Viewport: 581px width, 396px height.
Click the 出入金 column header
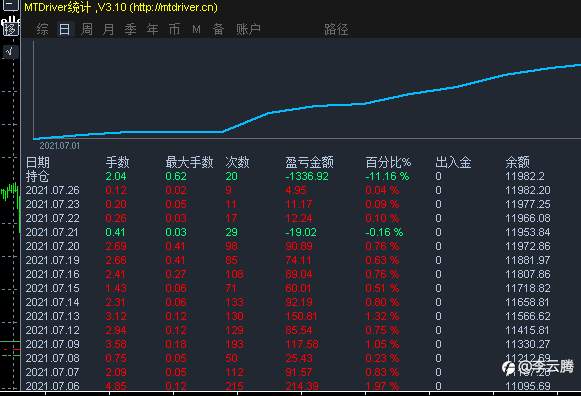click(453, 162)
